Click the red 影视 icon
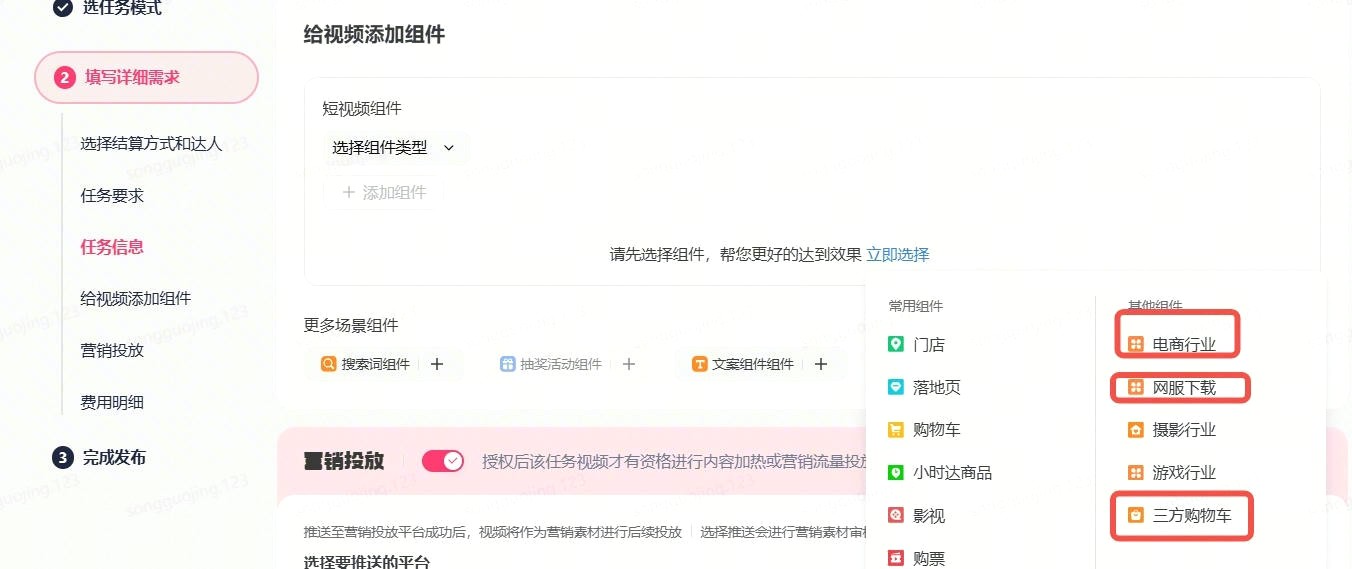The image size is (1352, 569). point(896,516)
